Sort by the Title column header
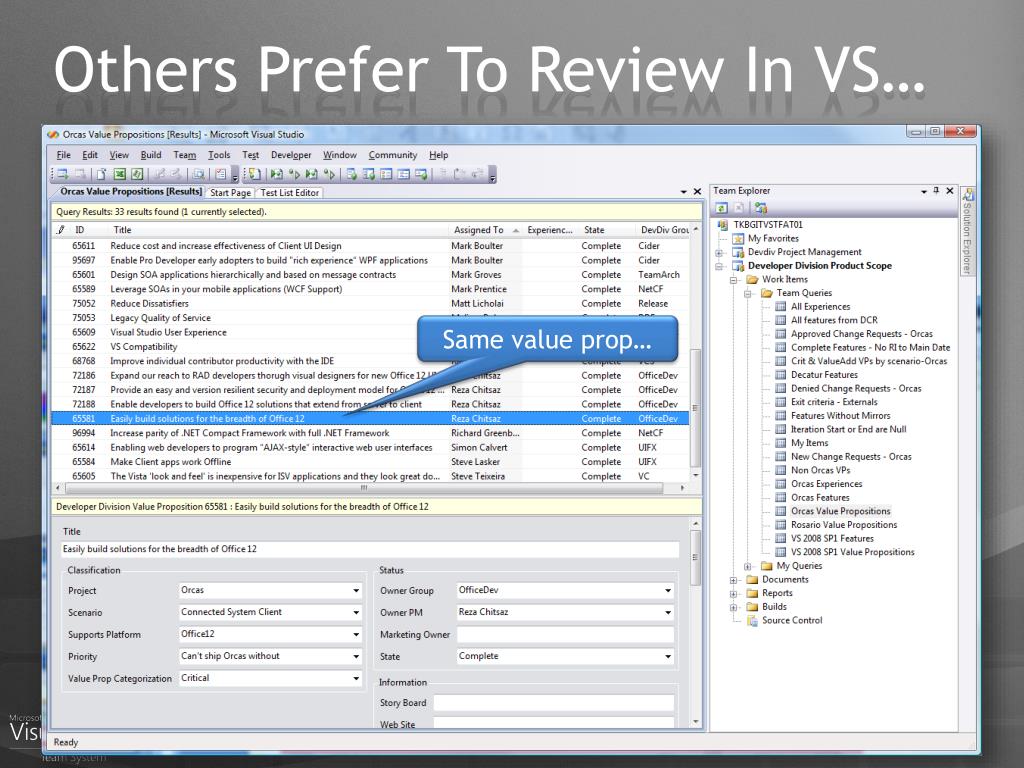Viewport: 1024px width, 768px height. pyautogui.click(x=278, y=230)
